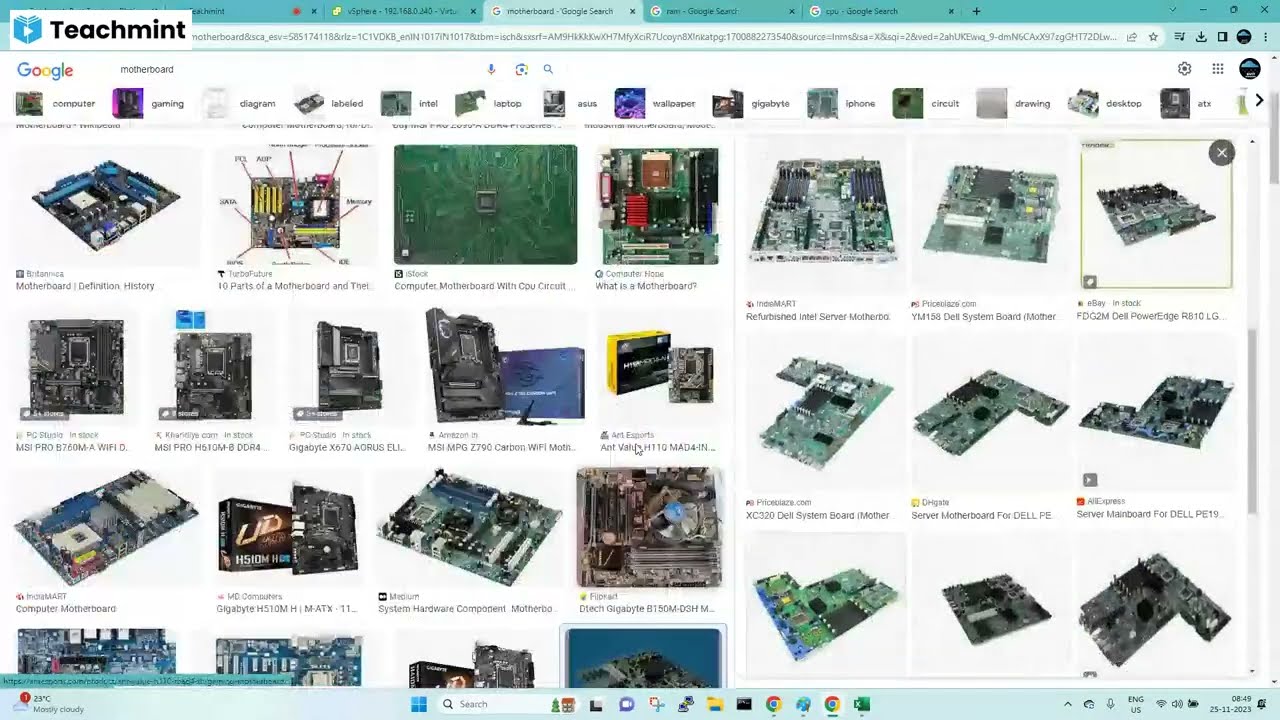Open Google quick settings gear
The width and height of the screenshot is (1280, 720).
tap(1184, 69)
